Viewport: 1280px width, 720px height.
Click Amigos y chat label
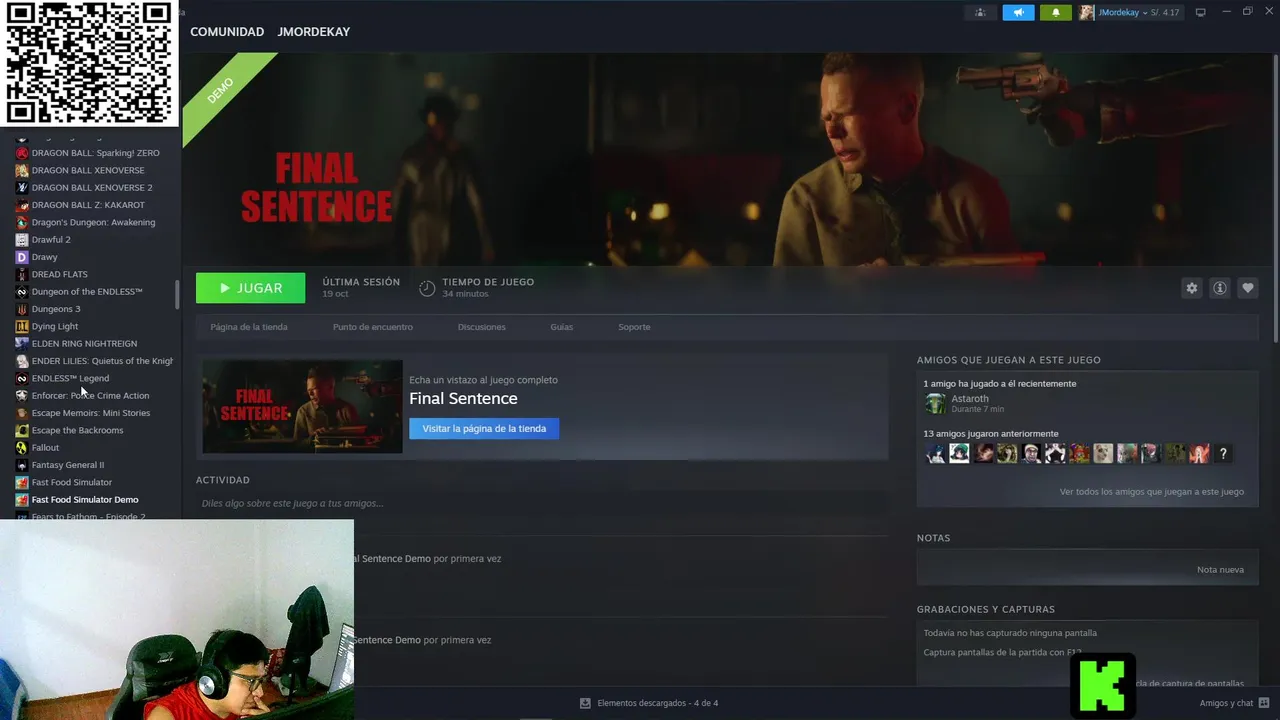click(x=1226, y=703)
